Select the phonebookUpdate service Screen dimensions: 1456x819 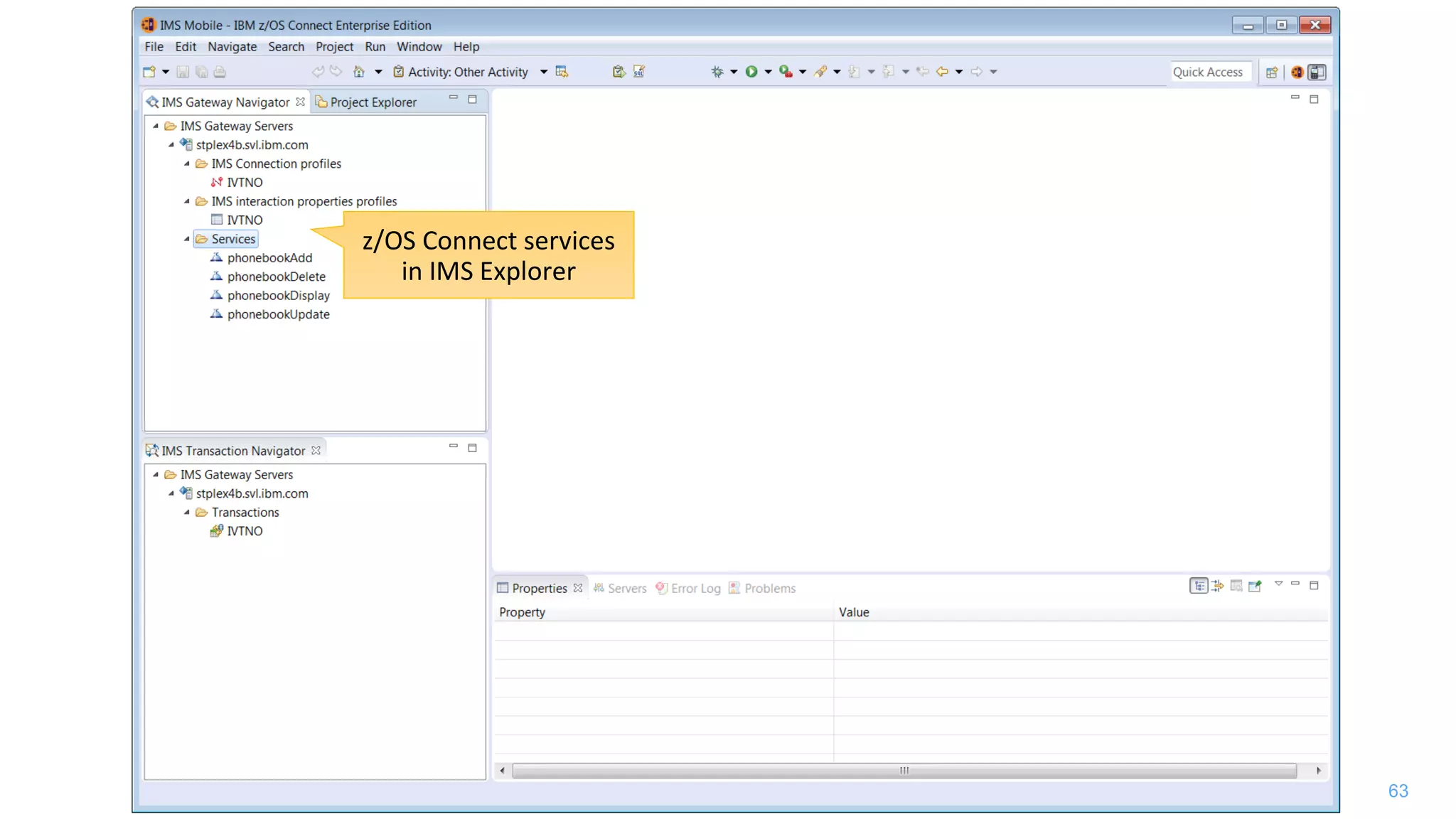coord(270,315)
